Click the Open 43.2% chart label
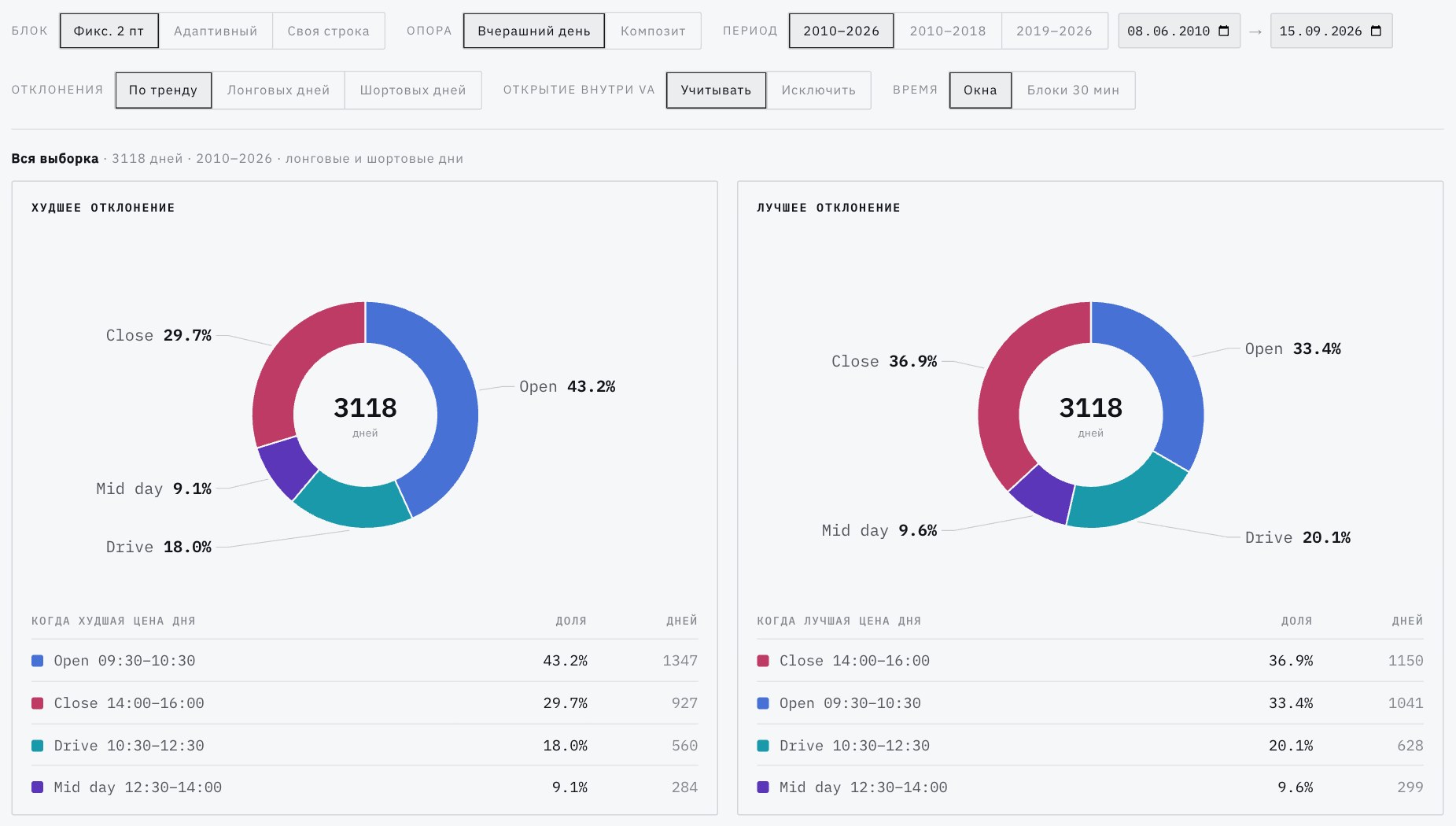This screenshot has height=826, width=1456. tap(567, 386)
